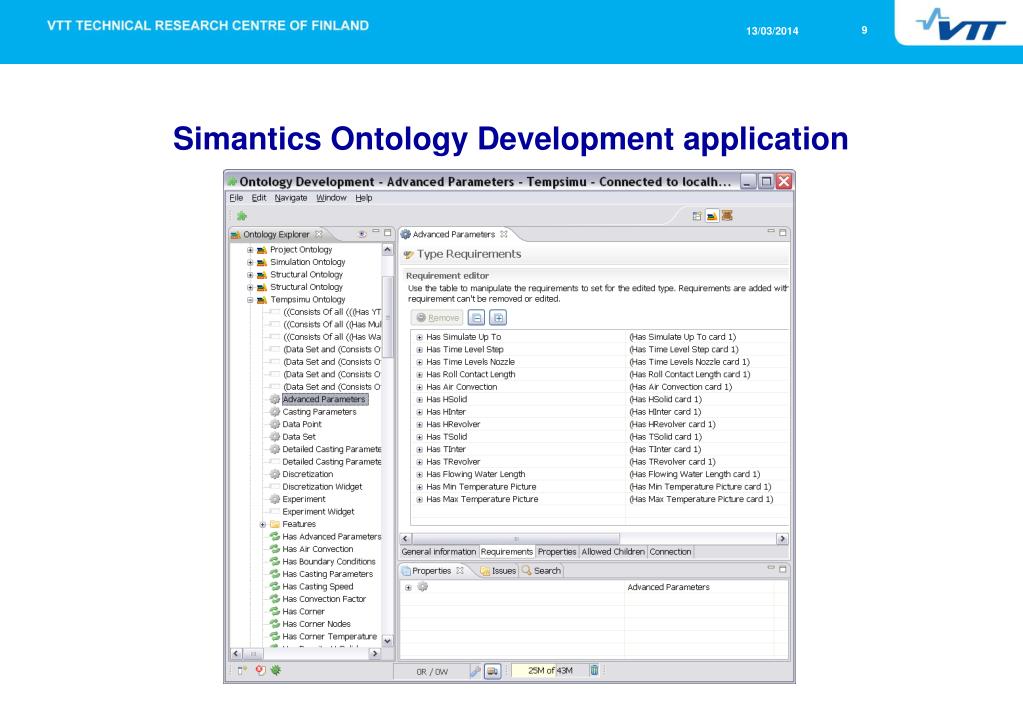Click the wrench icon in the status bar
The image size is (1023, 708).
[x=475, y=671]
